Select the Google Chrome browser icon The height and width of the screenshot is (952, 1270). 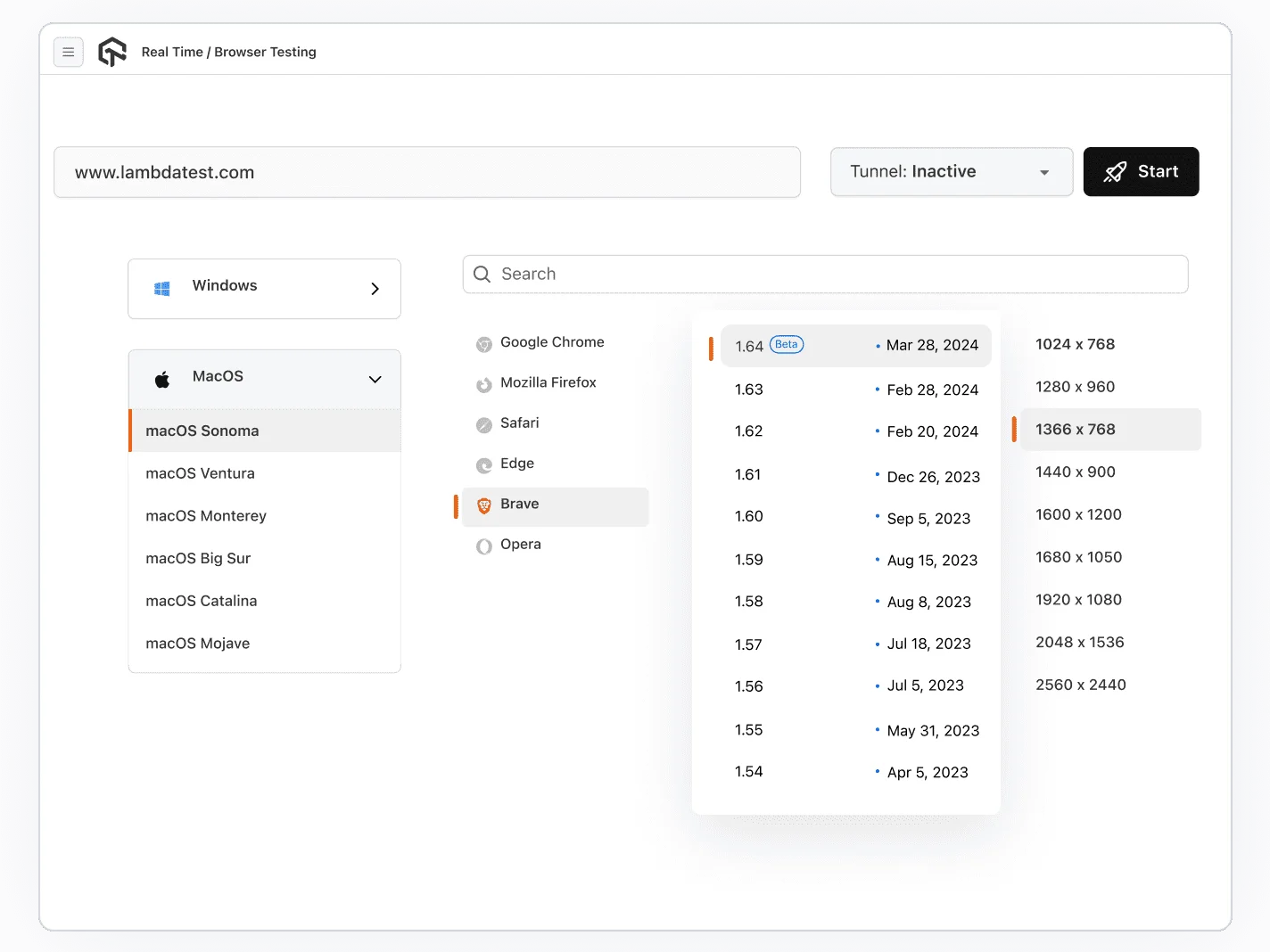point(484,344)
